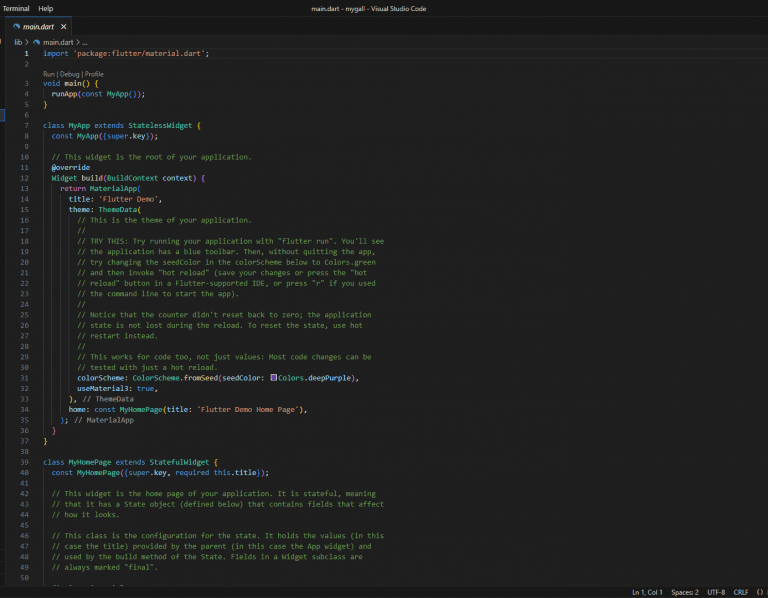
Task: Change the CRLF end-of-line sequence
Action: click(741, 592)
